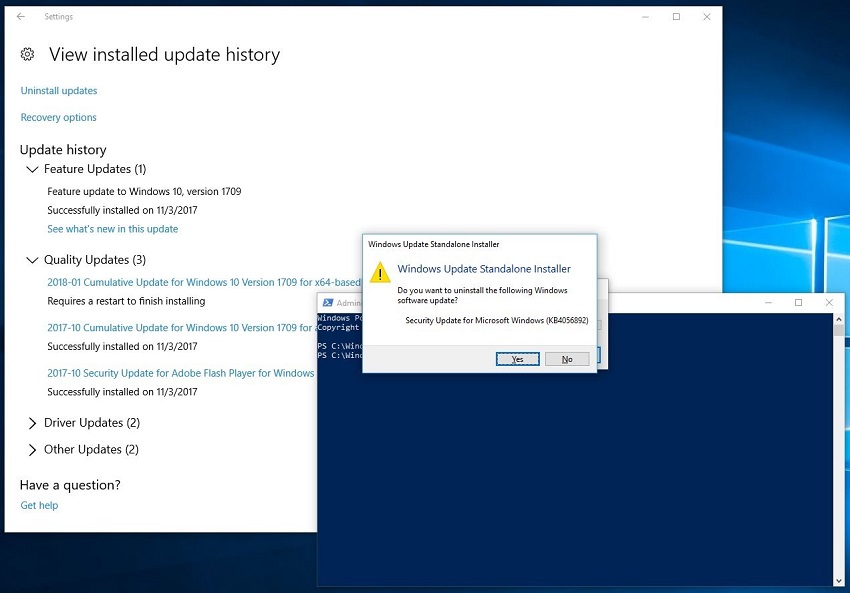Click the PowerShell scrollbar down arrow
The height and width of the screenshot is (593, 850).
tap(838, 580)
